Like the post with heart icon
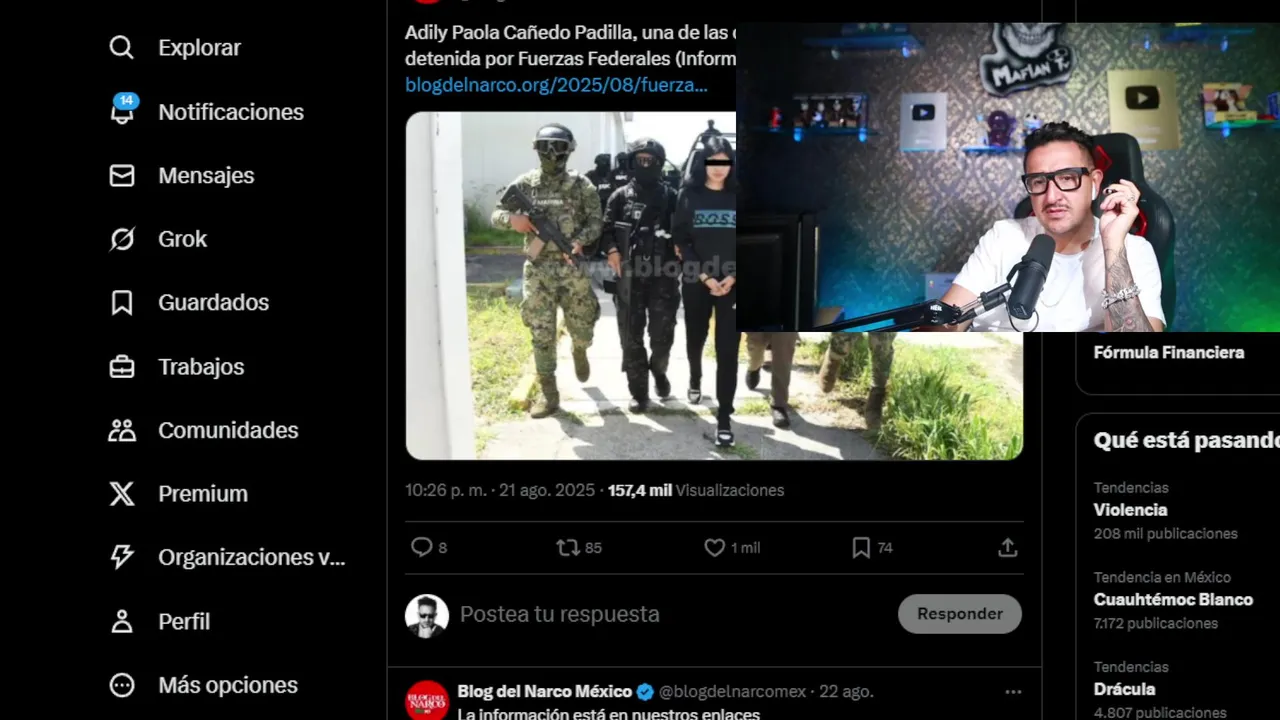The image size is (1280, 720). pos(714,548)
